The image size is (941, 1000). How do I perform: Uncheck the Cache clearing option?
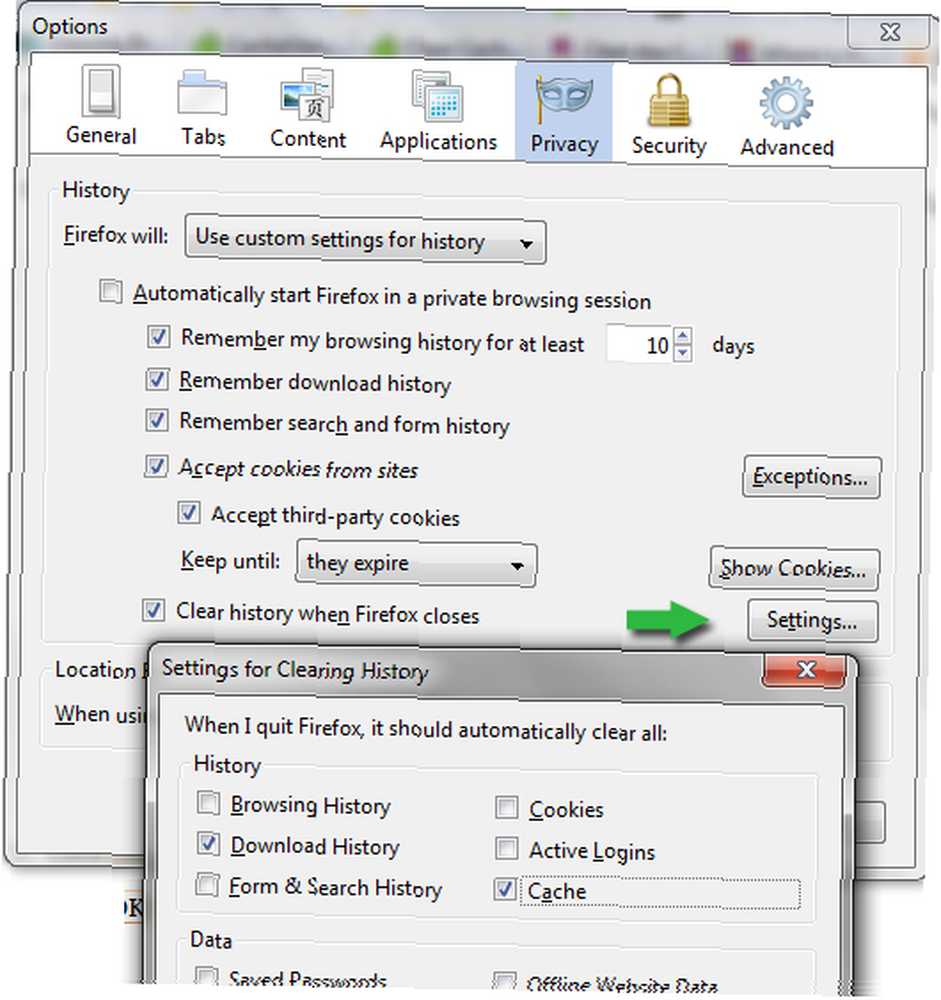[x=505, y=889]
